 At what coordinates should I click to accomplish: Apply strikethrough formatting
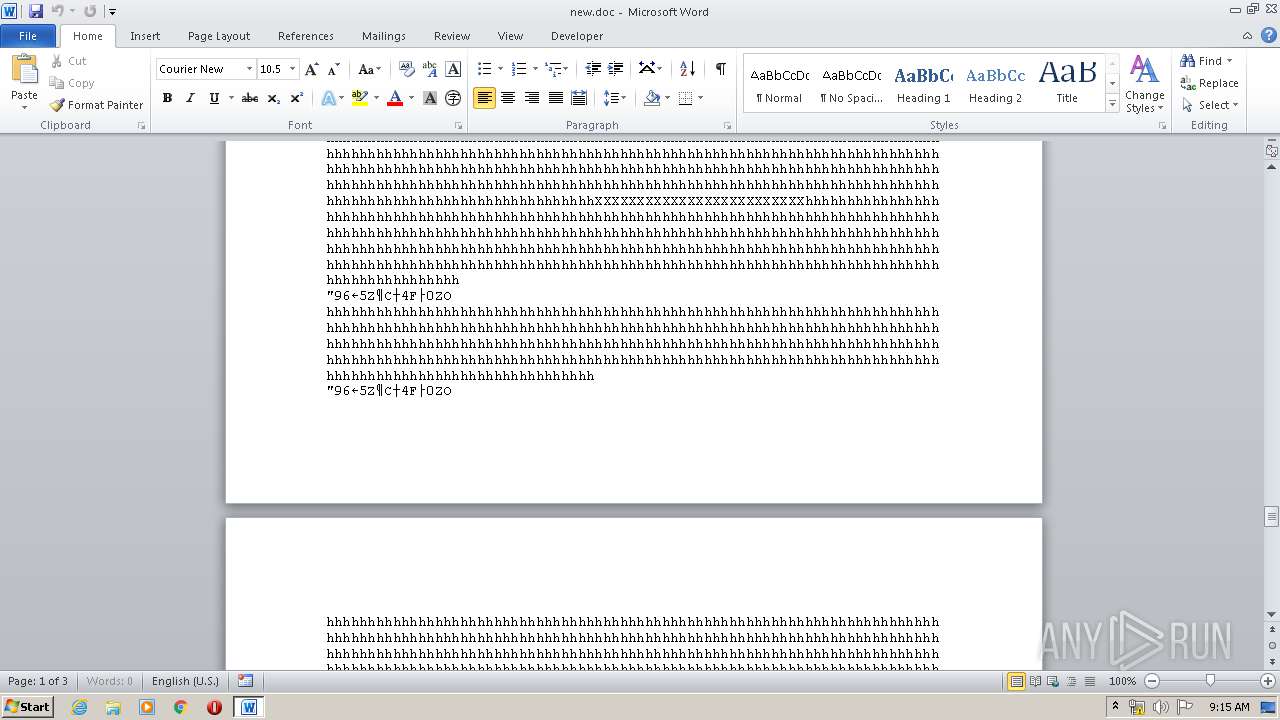pos(250,98)
